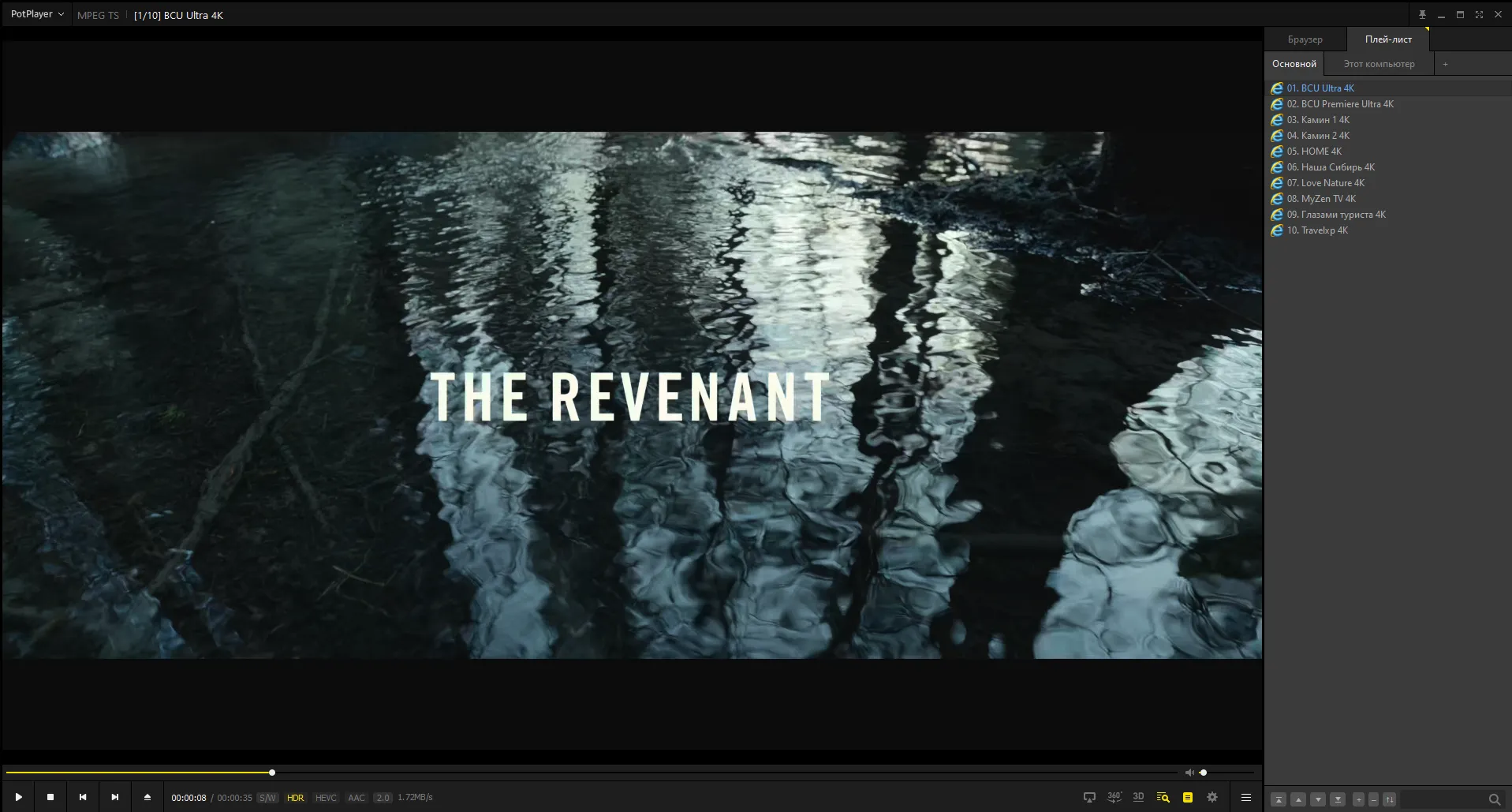Select 05. HOME 4K in playlist

point(1388,152)
